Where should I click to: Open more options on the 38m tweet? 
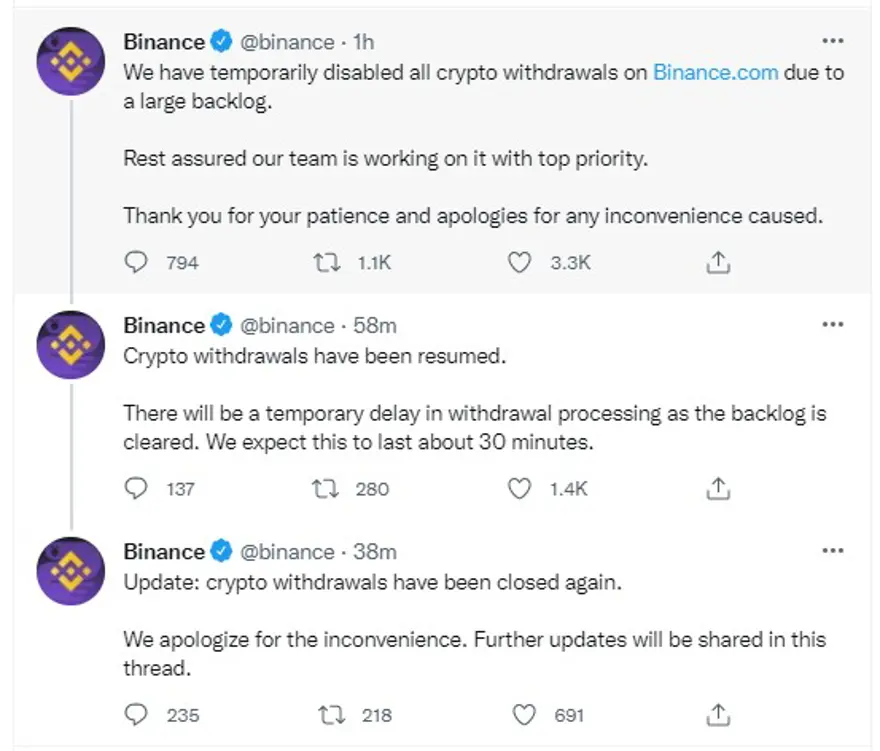coord(832,551)
